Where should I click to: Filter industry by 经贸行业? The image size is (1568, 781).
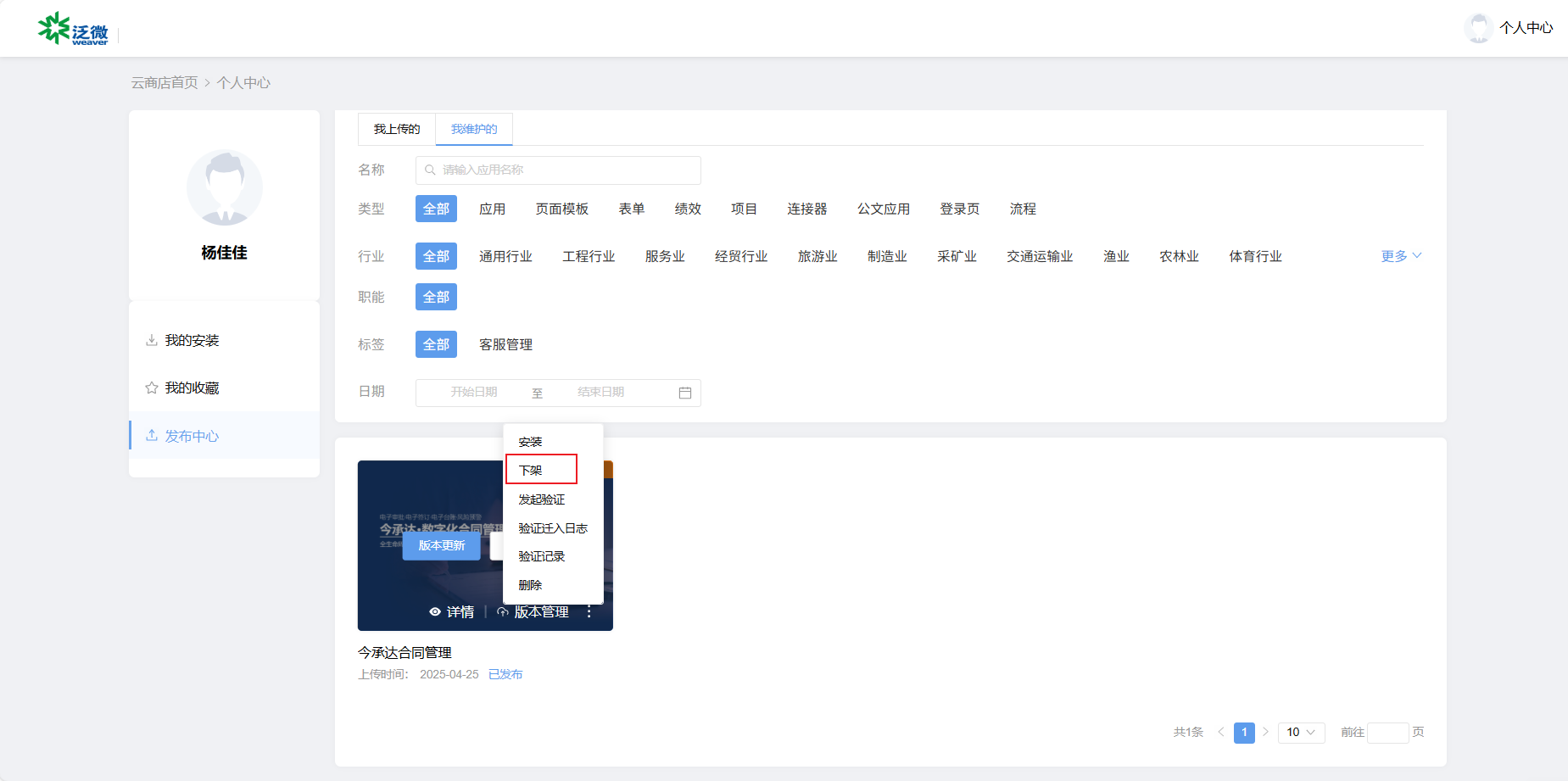pos(741,256)
